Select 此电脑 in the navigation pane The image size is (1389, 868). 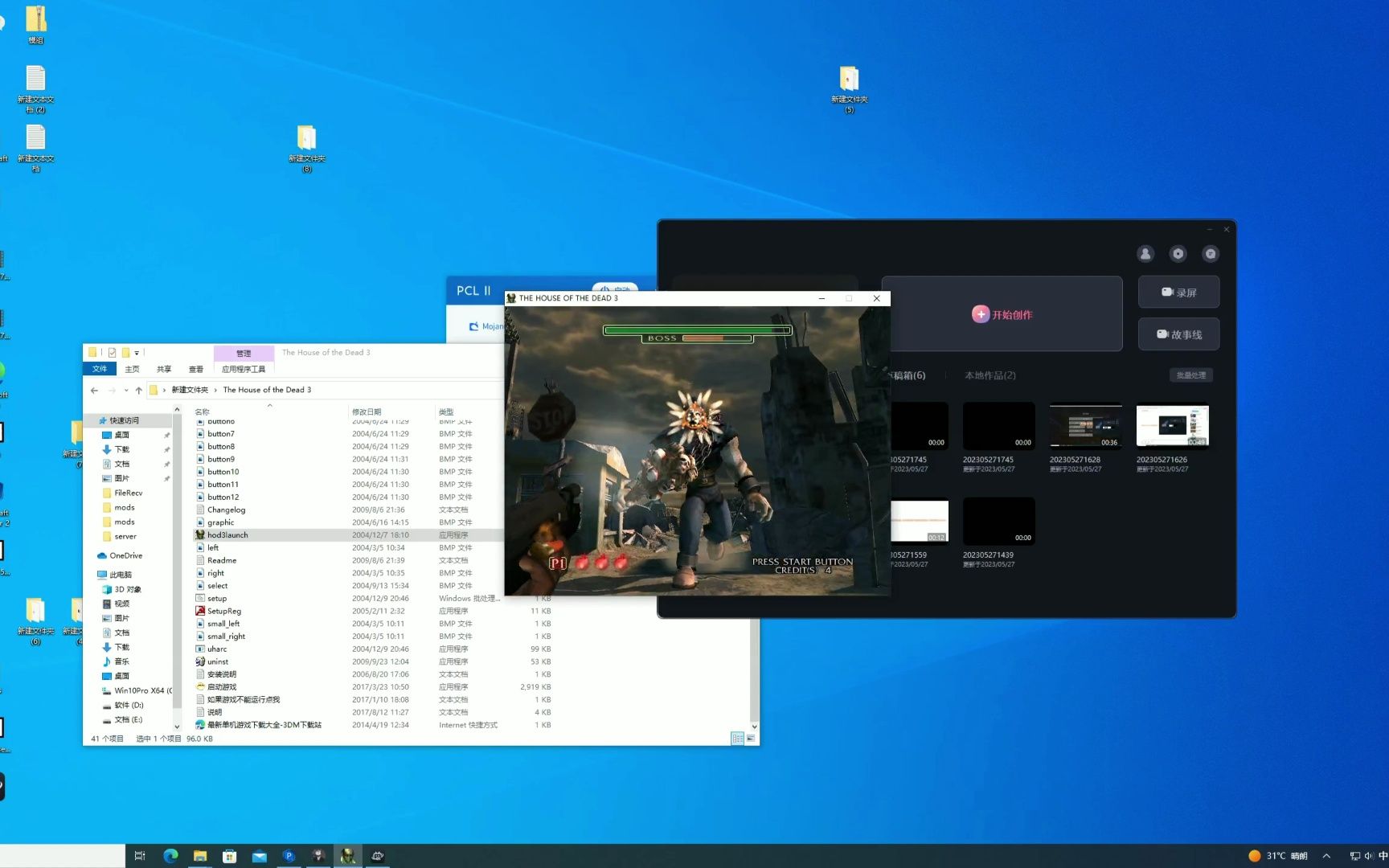coord(121,575)
